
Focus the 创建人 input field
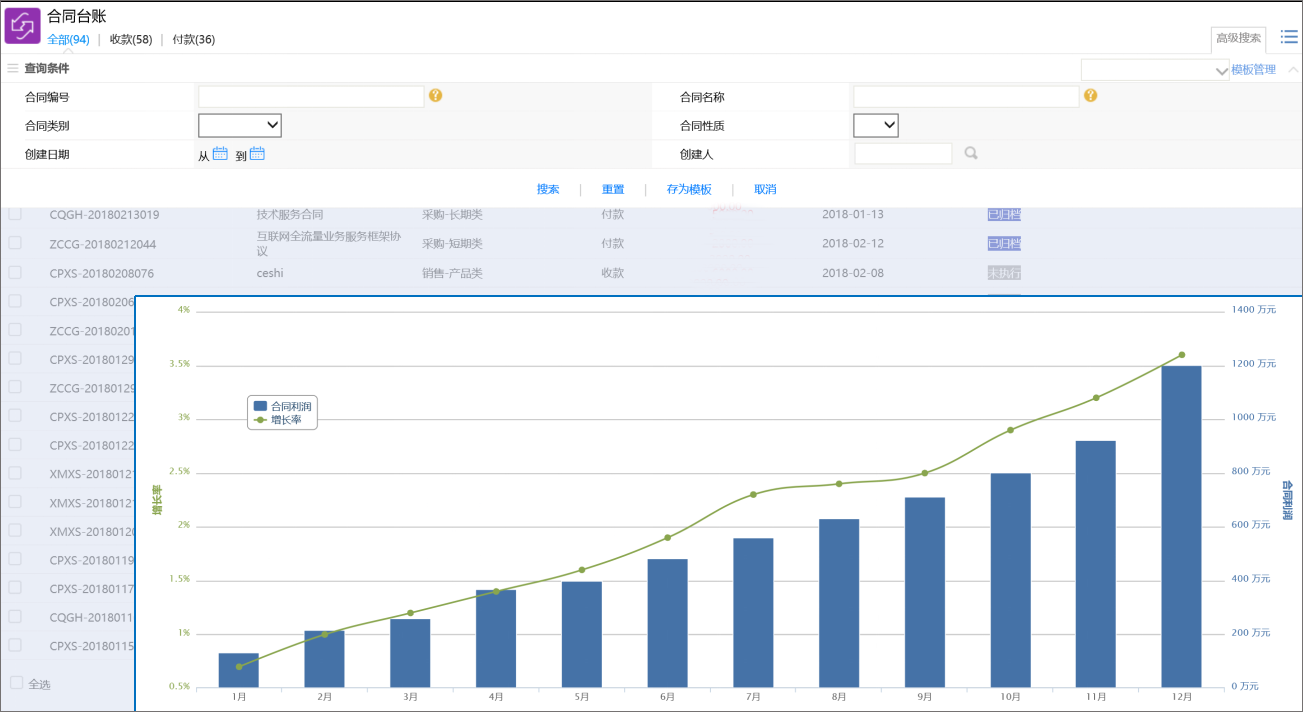coord(903,154)
